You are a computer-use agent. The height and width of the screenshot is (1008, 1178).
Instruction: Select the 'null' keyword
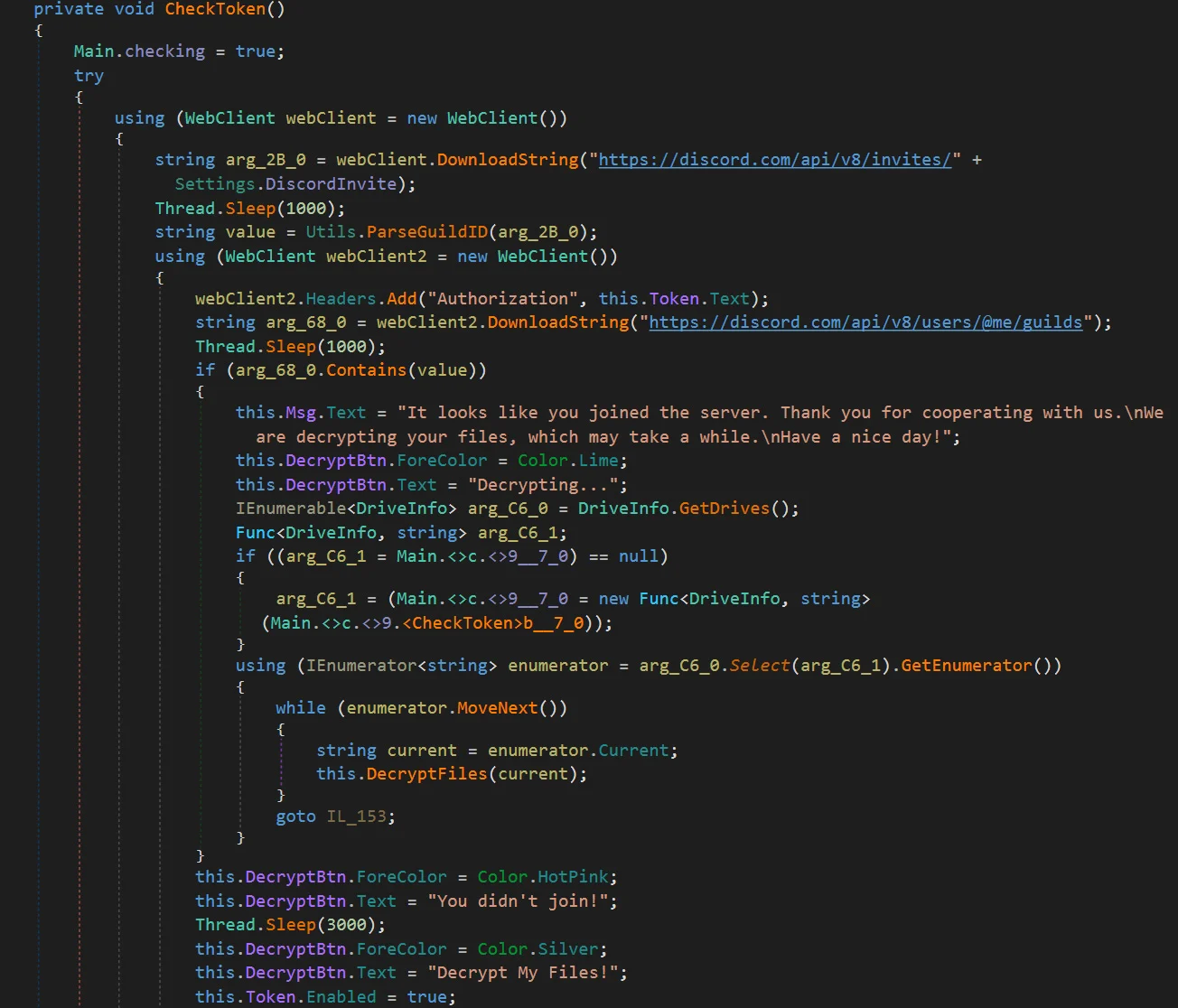coord(639,556)
